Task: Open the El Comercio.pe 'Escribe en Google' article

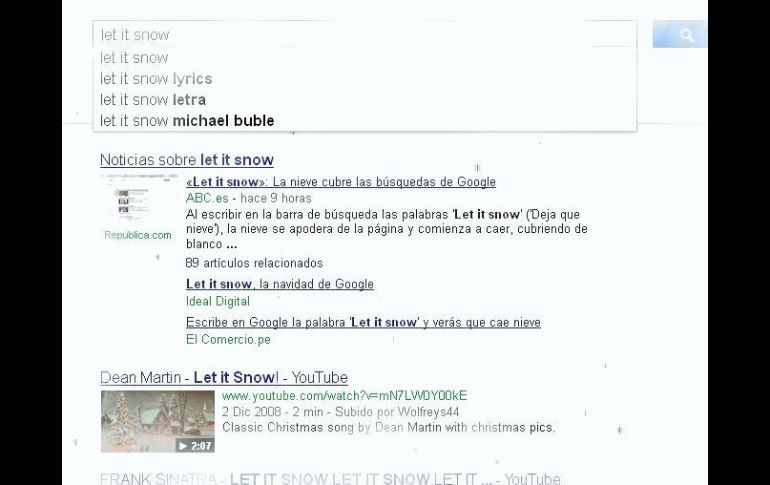Action: click(x=362, y=323)
